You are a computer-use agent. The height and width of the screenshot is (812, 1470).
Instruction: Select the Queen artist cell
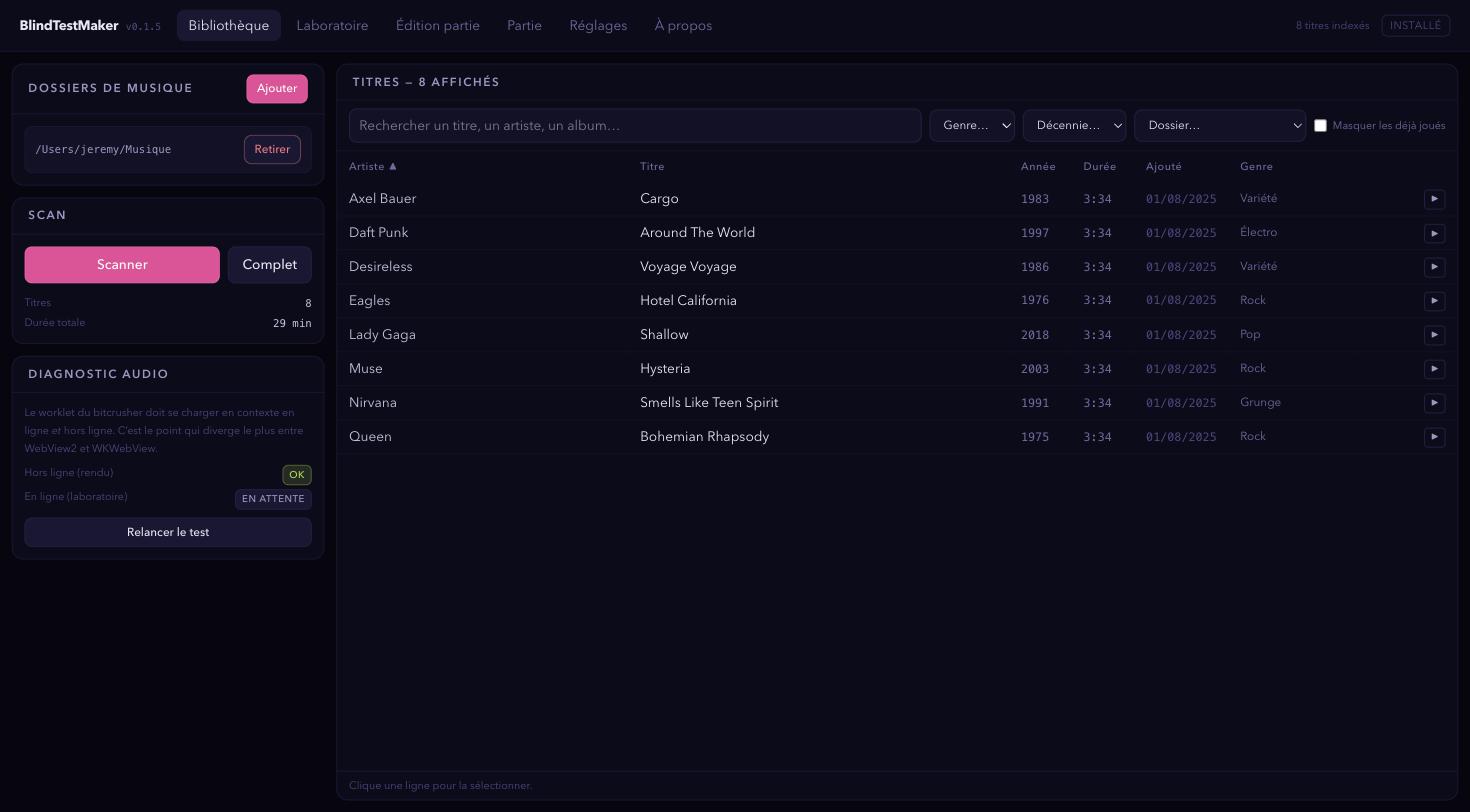(x=370, y=437)
